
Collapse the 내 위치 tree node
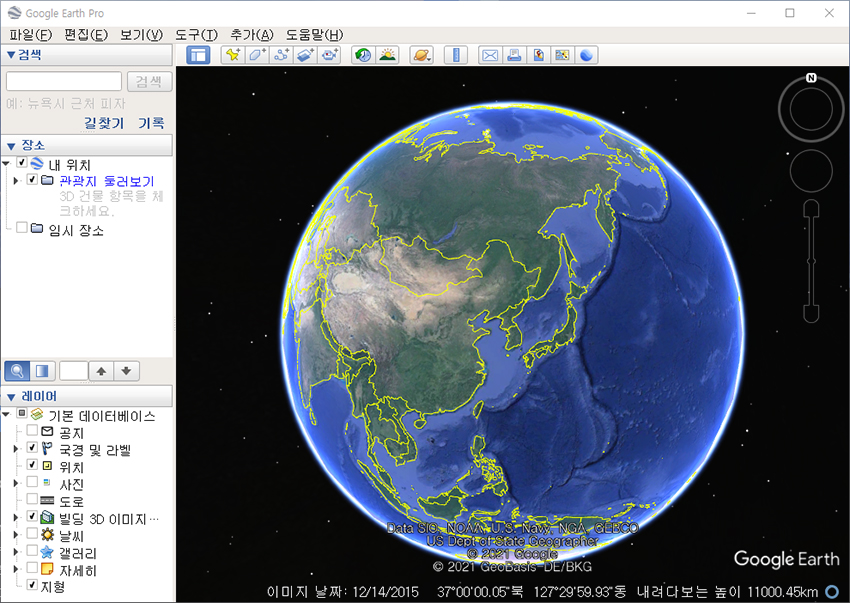point(7,163)
